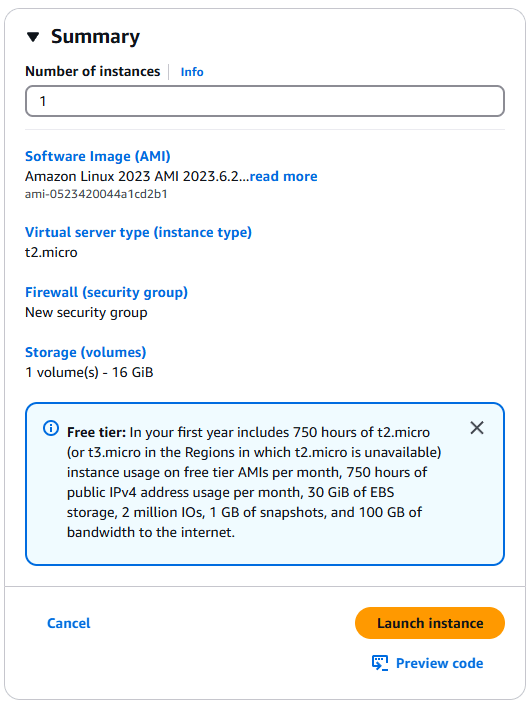Launch the instance with orange button
This screenshot has height=704, width=530.
[x=430, y=623]
